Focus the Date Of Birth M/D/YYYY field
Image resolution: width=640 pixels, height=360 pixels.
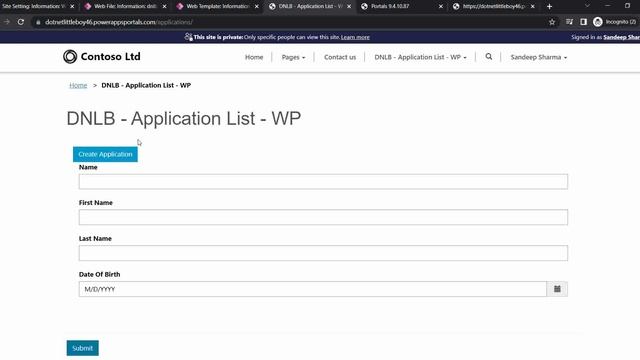313,289
